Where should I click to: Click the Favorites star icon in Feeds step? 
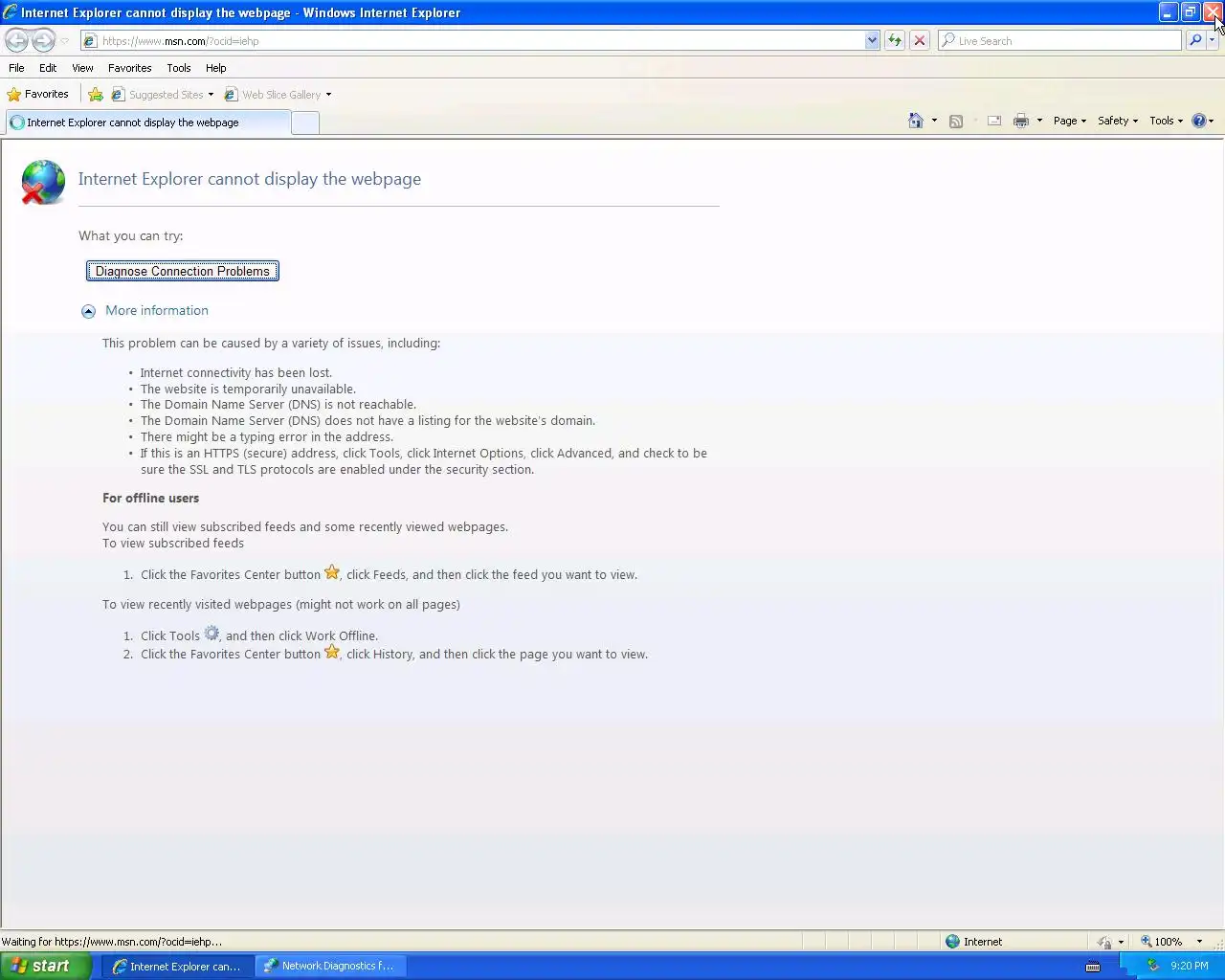click(332, 572)
